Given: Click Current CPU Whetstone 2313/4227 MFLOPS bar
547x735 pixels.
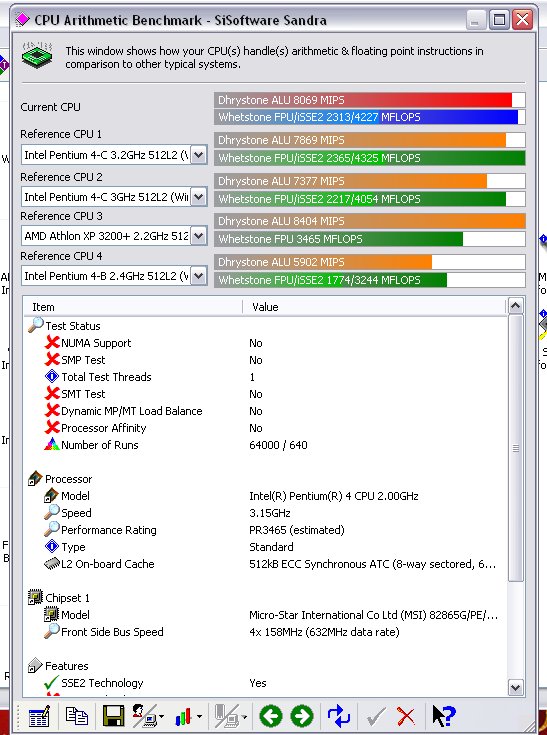Looking at the screenshot, I should tap(370, 117).
